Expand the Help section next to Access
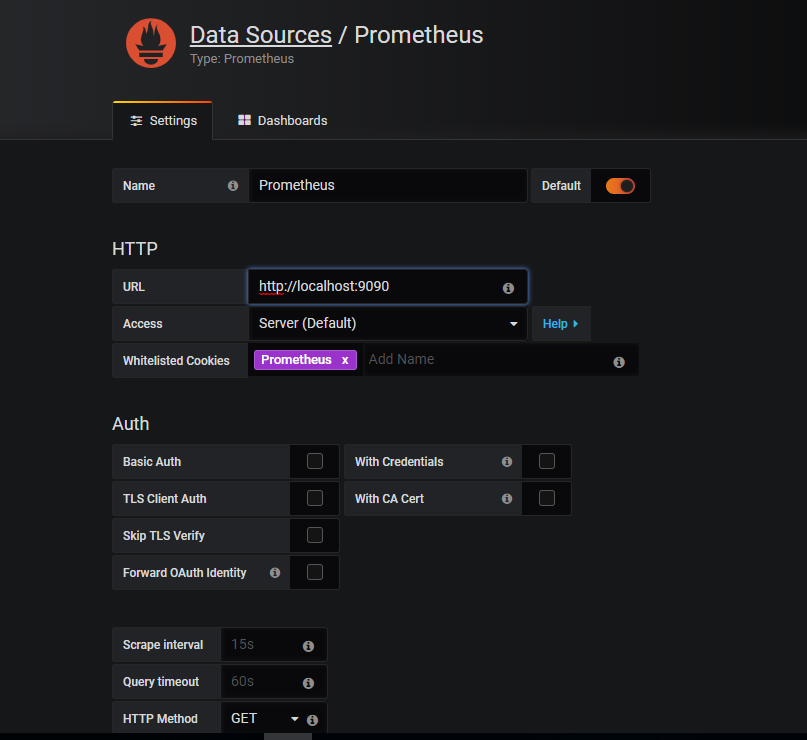Viewport: 807px width, 740px height. (561, 324)
